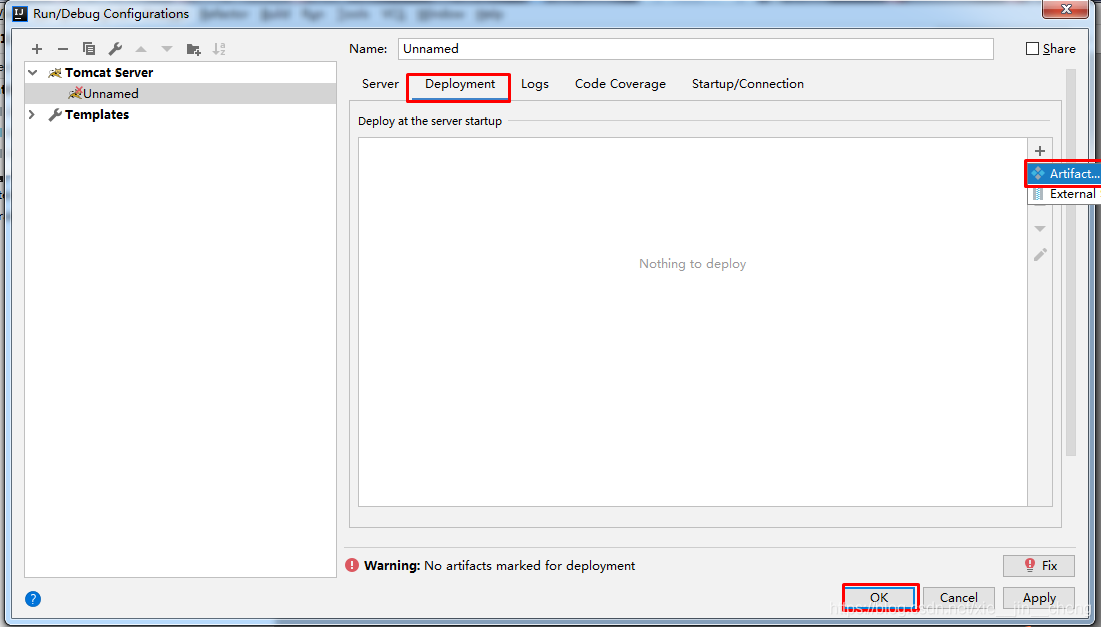Viewport: 1101px width, 627px height.
Task: Create new folder toolbar icon
Action: tap(193, 49)
